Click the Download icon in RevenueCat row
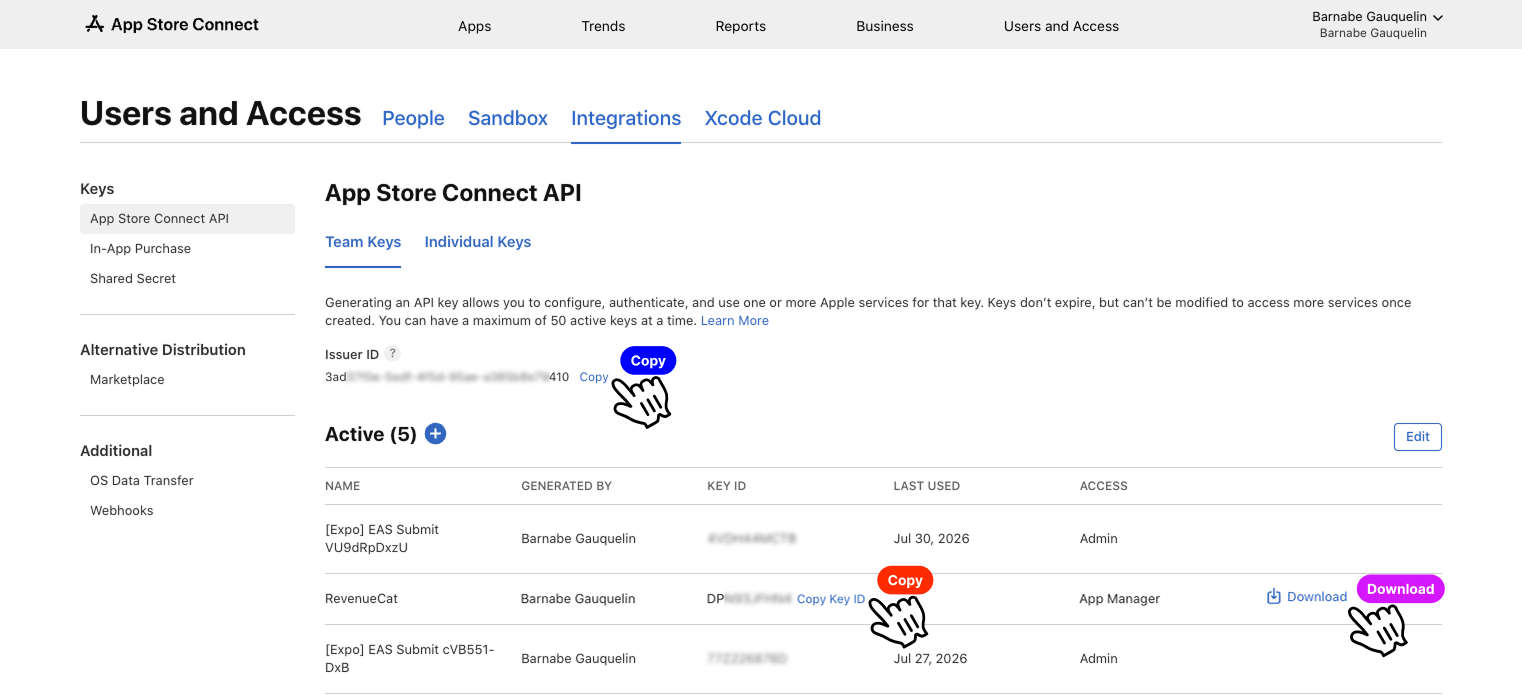Screen dimensions: 1522x695 point(1274,597)
